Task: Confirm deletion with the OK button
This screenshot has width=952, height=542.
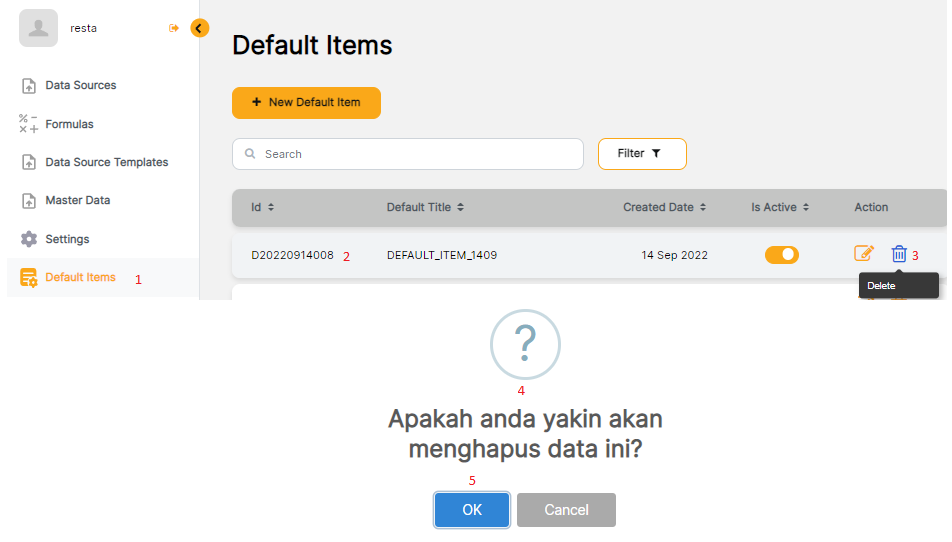Action: click(x=472, y=510)
